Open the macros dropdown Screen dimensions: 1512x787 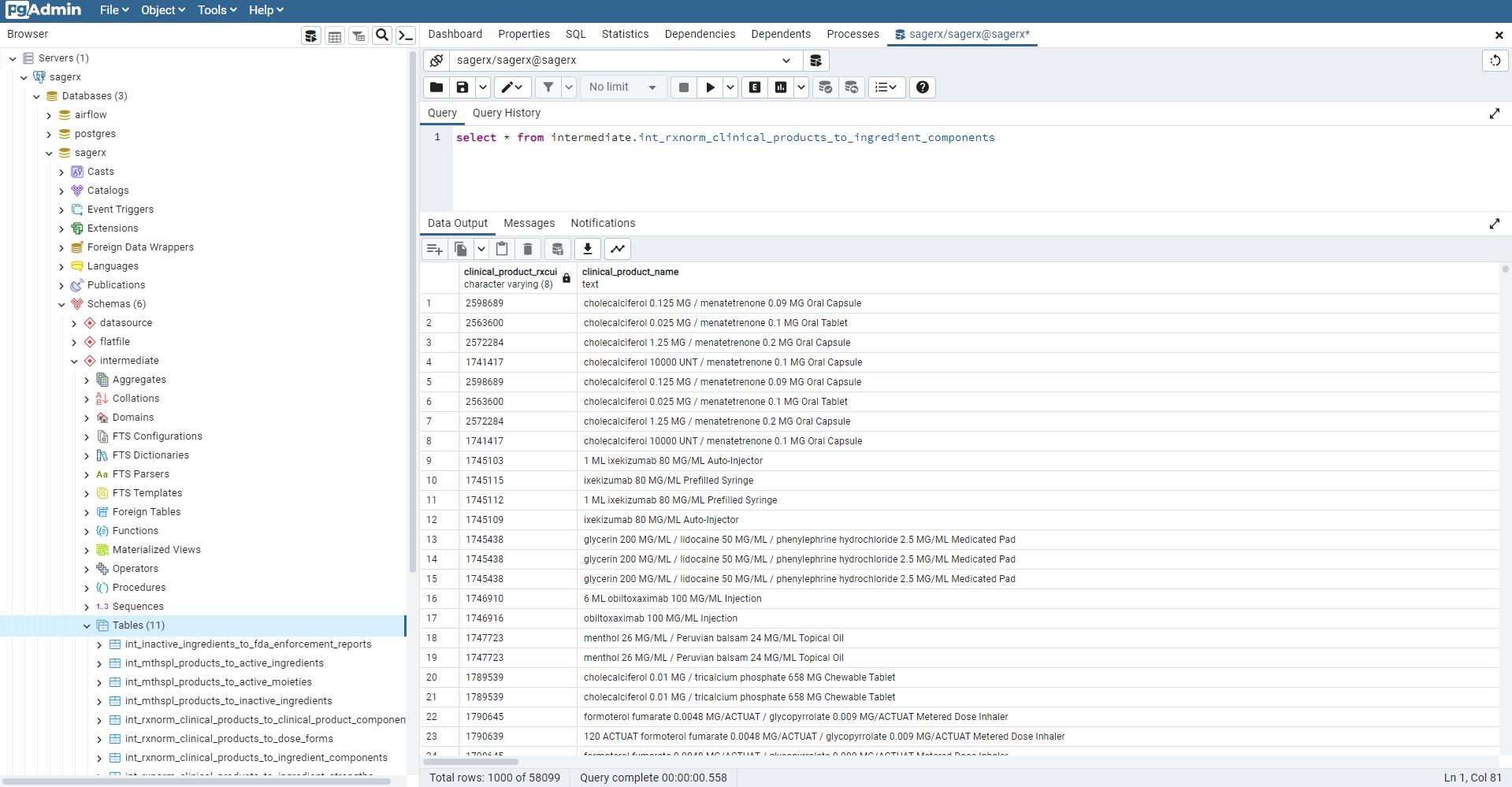point(886,87)
